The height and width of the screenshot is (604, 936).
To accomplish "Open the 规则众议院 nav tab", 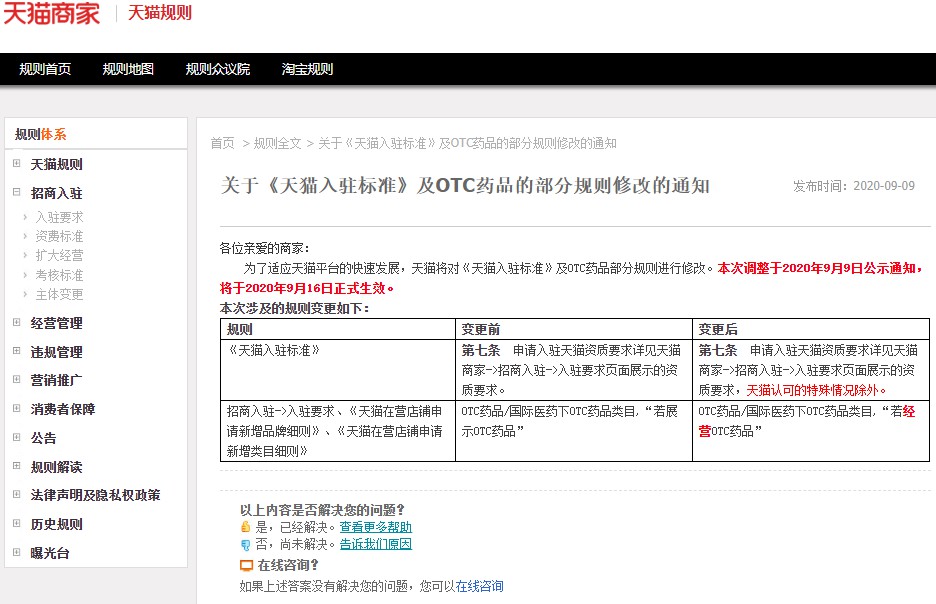I will point(217,69).
